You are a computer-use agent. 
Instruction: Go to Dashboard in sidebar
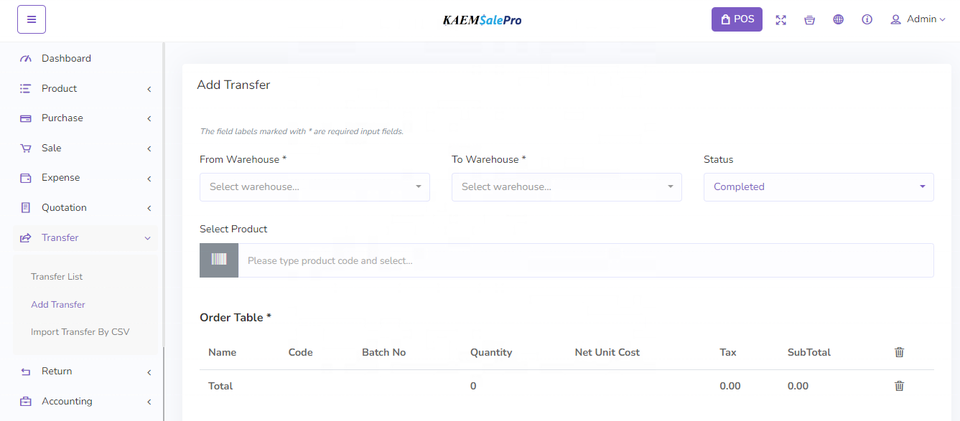(66, 59)
